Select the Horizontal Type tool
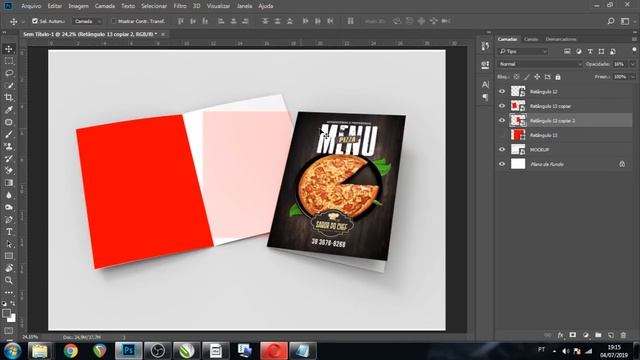The image size is (640, 360). [x=9, y=232]
